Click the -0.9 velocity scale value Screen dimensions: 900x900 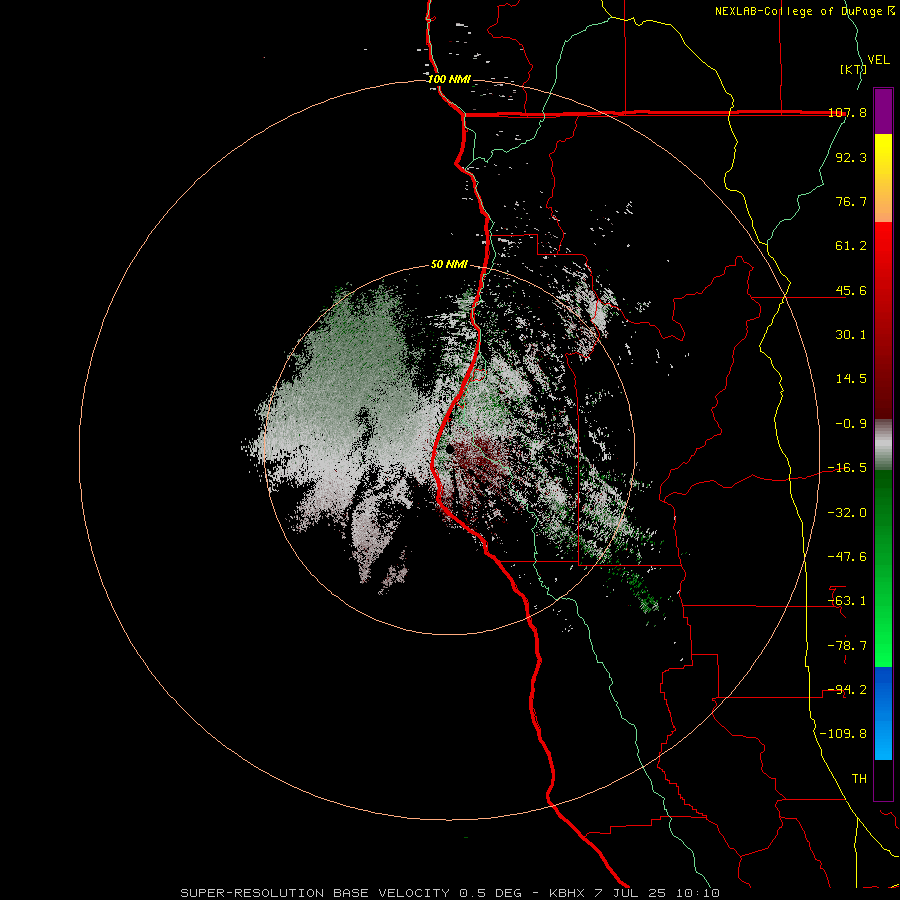pos(851,424)
